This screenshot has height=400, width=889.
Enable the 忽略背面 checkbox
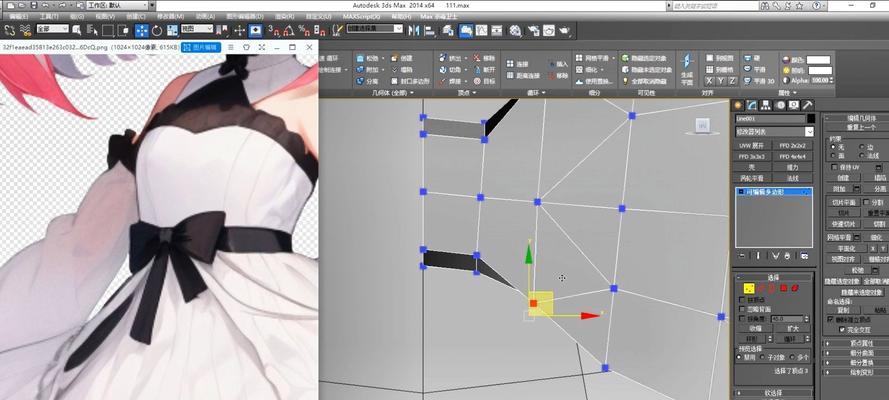coord(743,309)
